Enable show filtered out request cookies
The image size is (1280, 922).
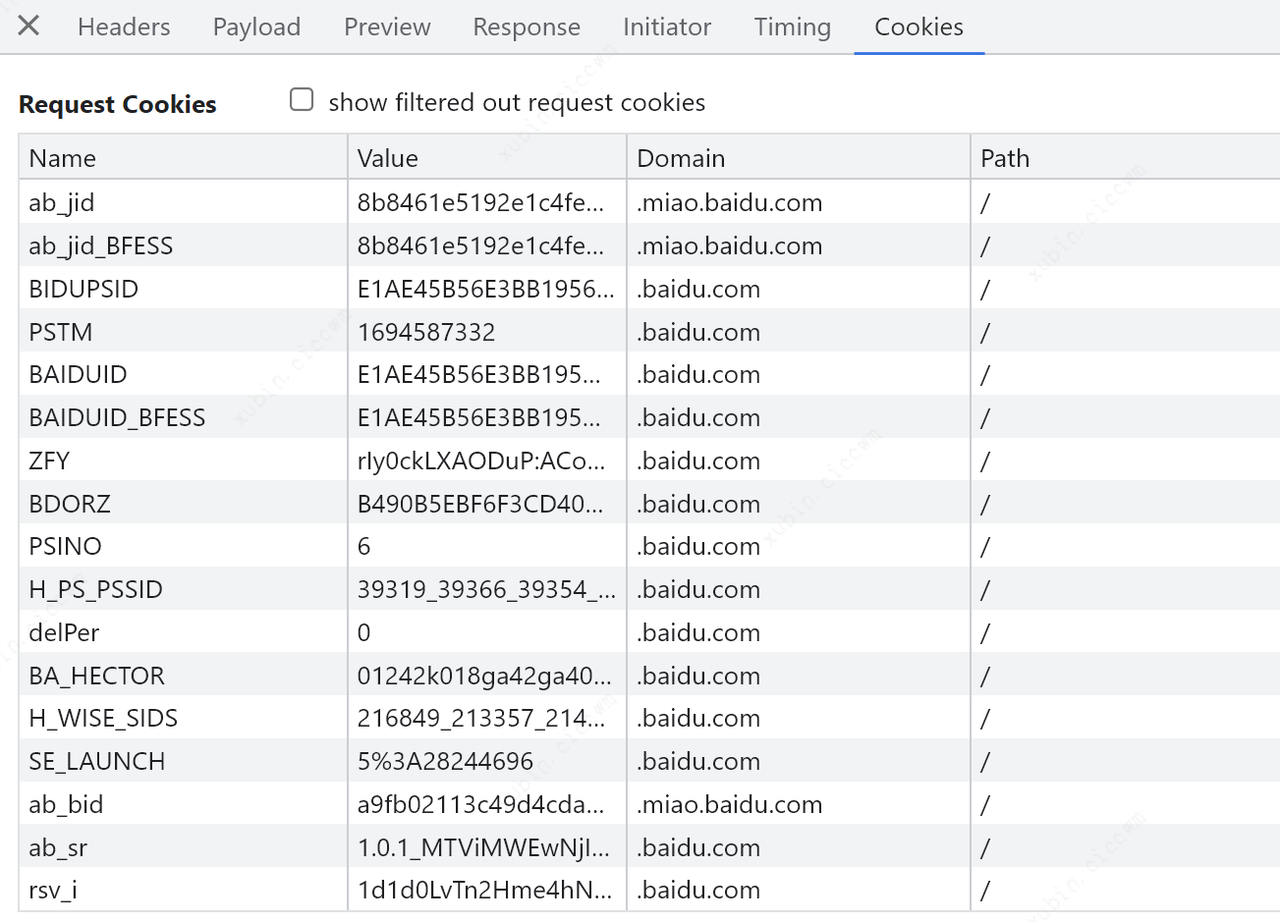click(301, 100)
